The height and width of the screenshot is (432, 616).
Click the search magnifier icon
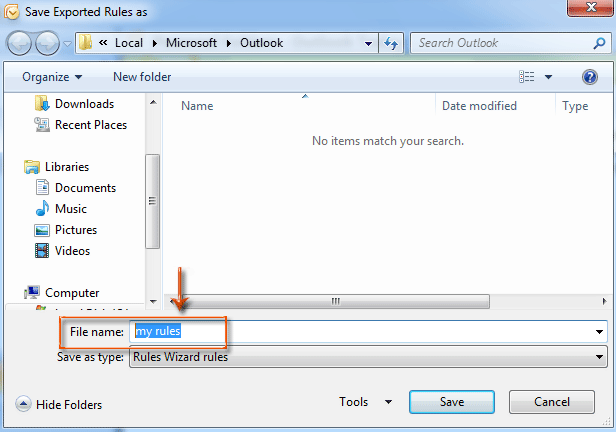click(597, 44)
